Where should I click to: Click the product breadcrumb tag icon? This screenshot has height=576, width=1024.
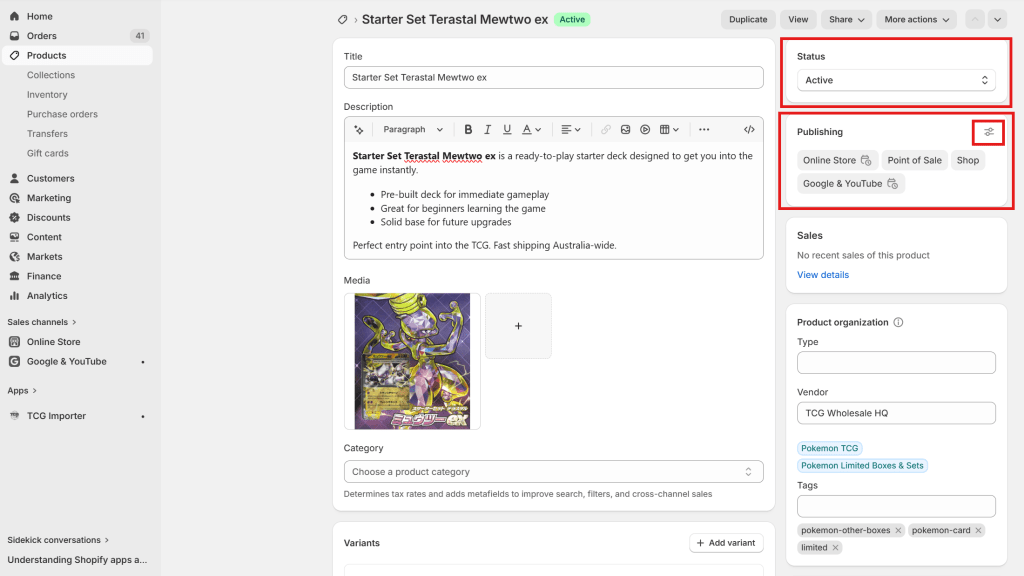(x=343, y=20)
